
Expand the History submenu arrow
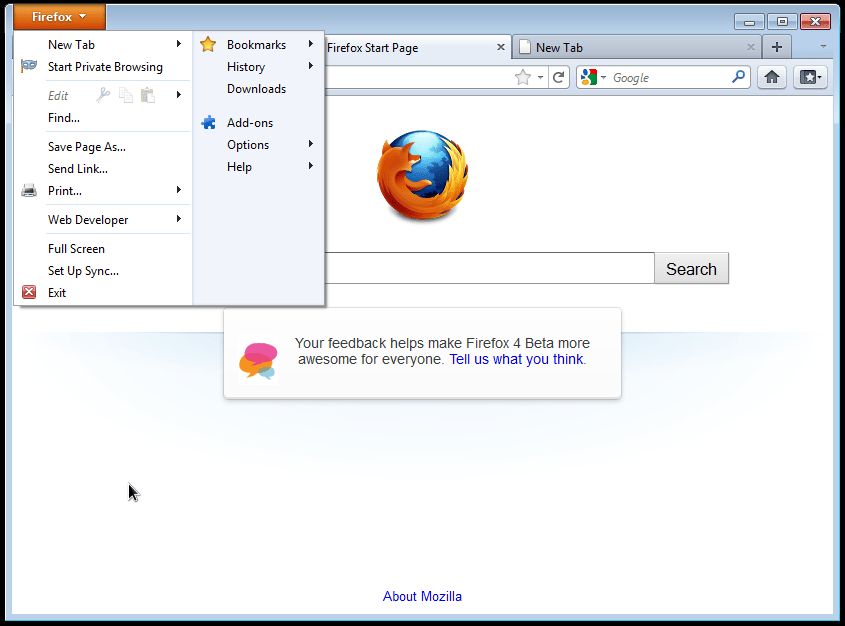click(x=311, y=66)
